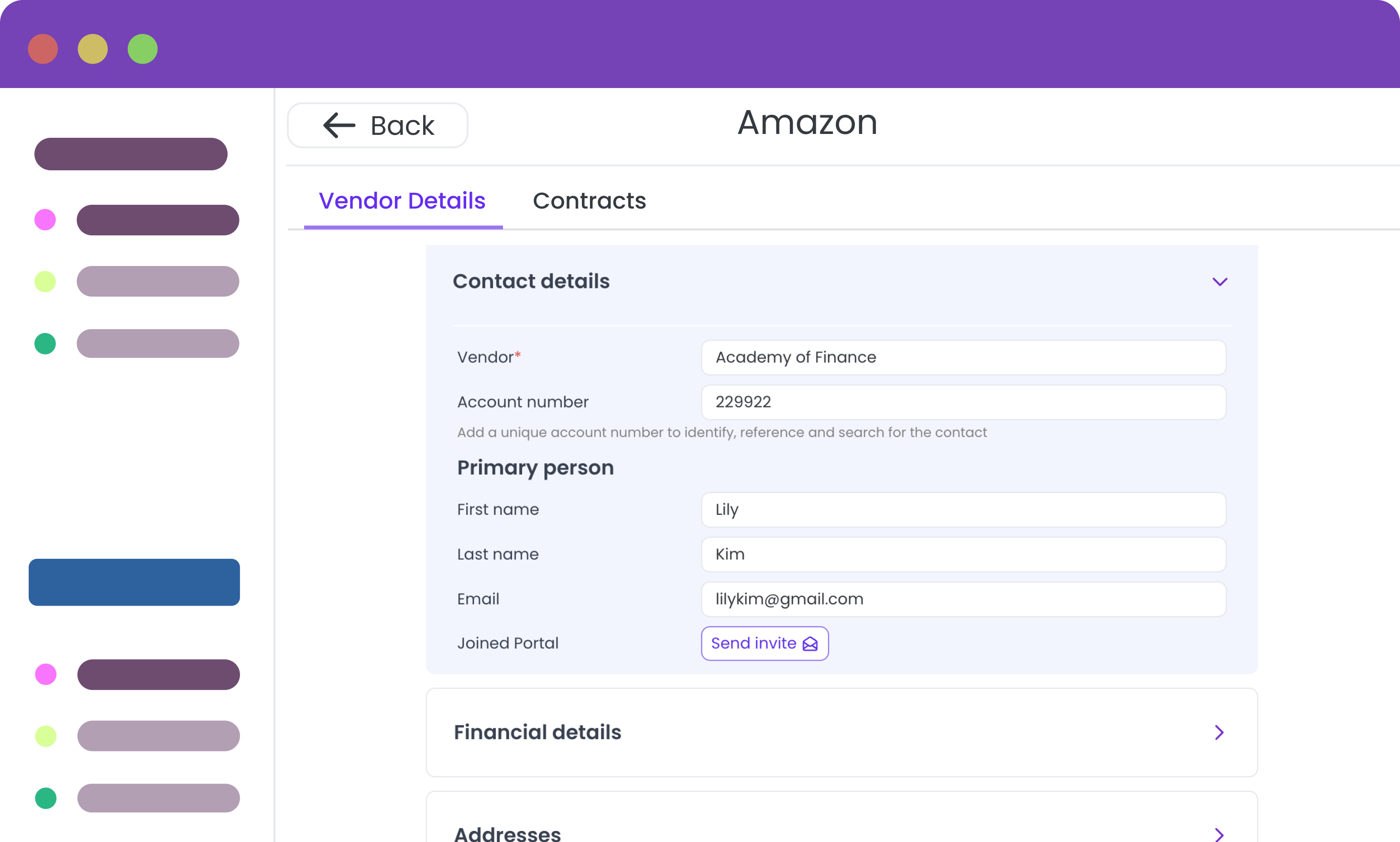
Task: Edit the Email field
Action: click(963, 599)
